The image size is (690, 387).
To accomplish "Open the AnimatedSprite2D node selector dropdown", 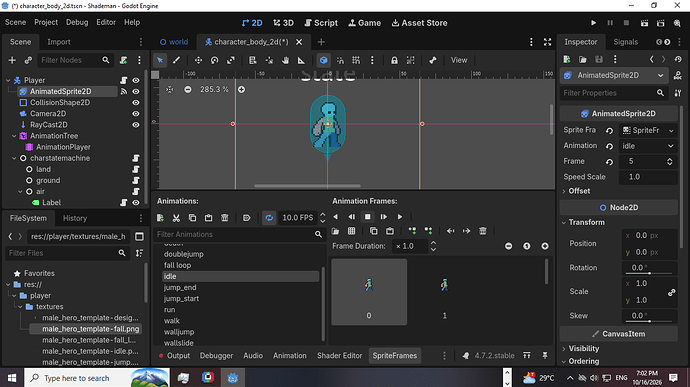I will click(614, 75).
